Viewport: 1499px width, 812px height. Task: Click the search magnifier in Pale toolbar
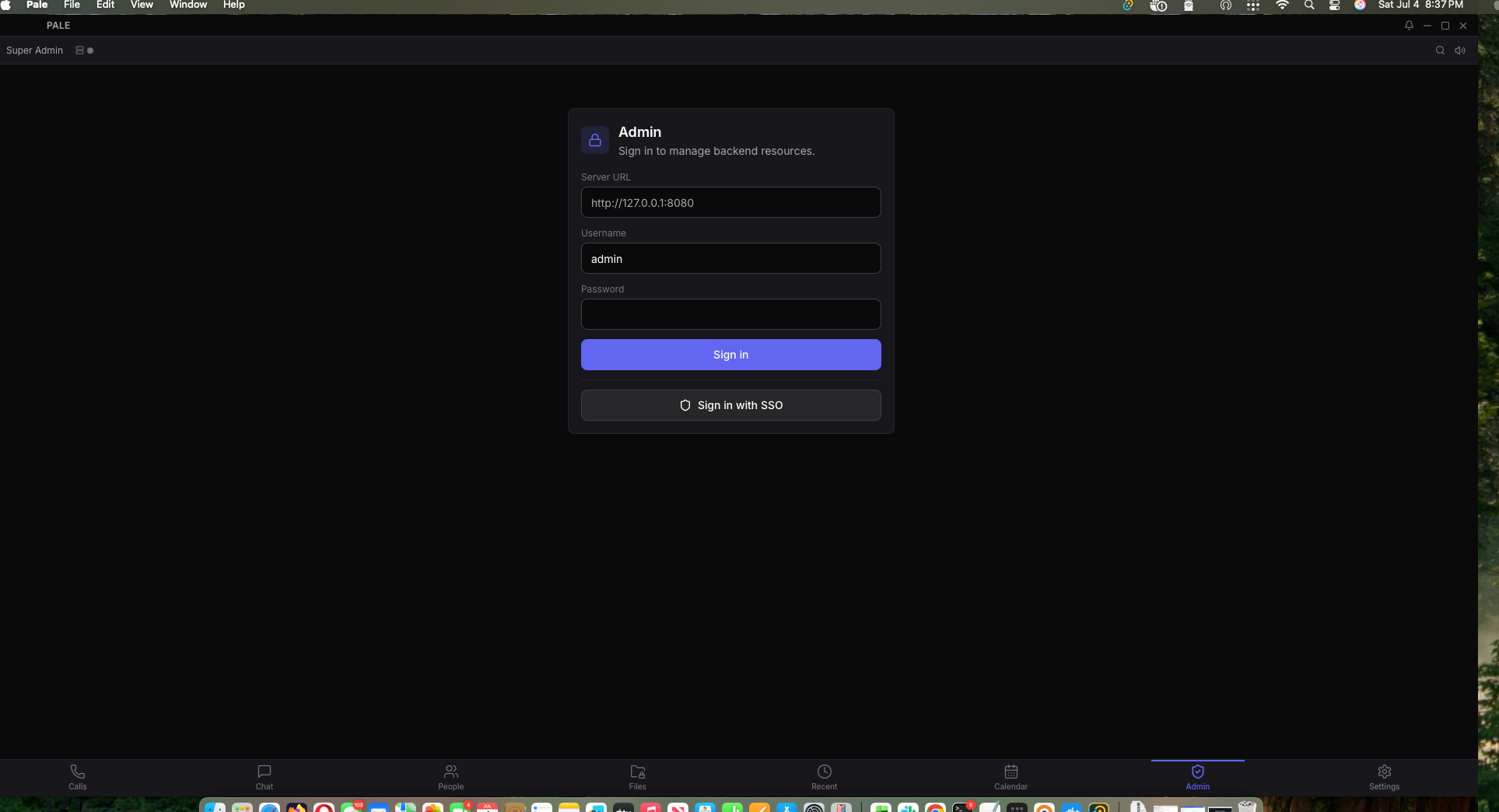point(1440,51)
